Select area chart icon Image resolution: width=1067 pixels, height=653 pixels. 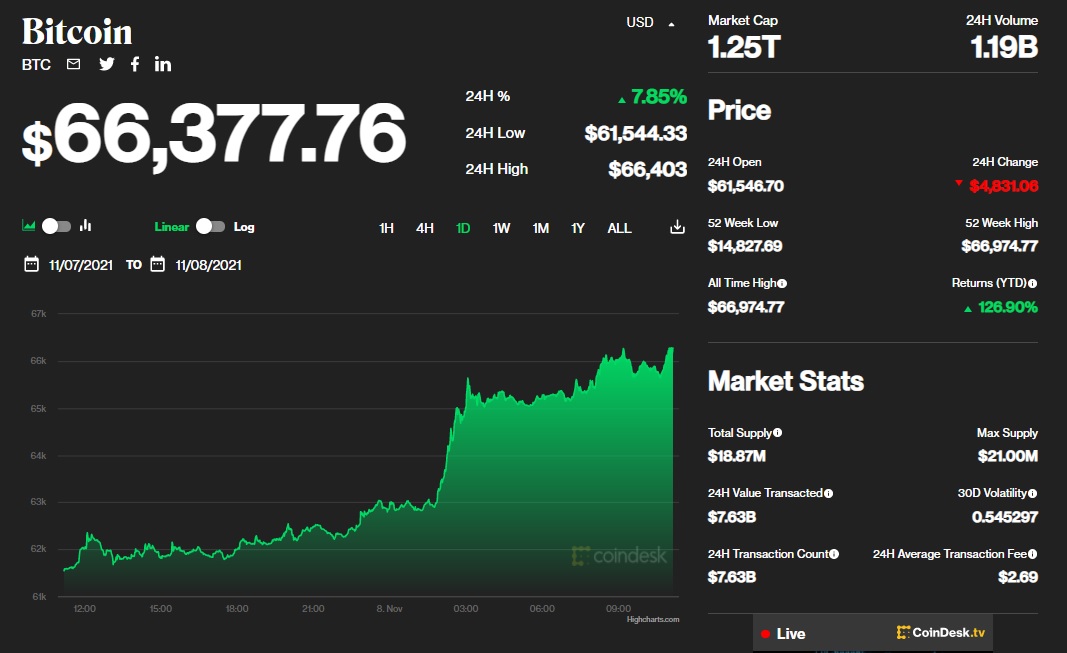coord(29,226)
